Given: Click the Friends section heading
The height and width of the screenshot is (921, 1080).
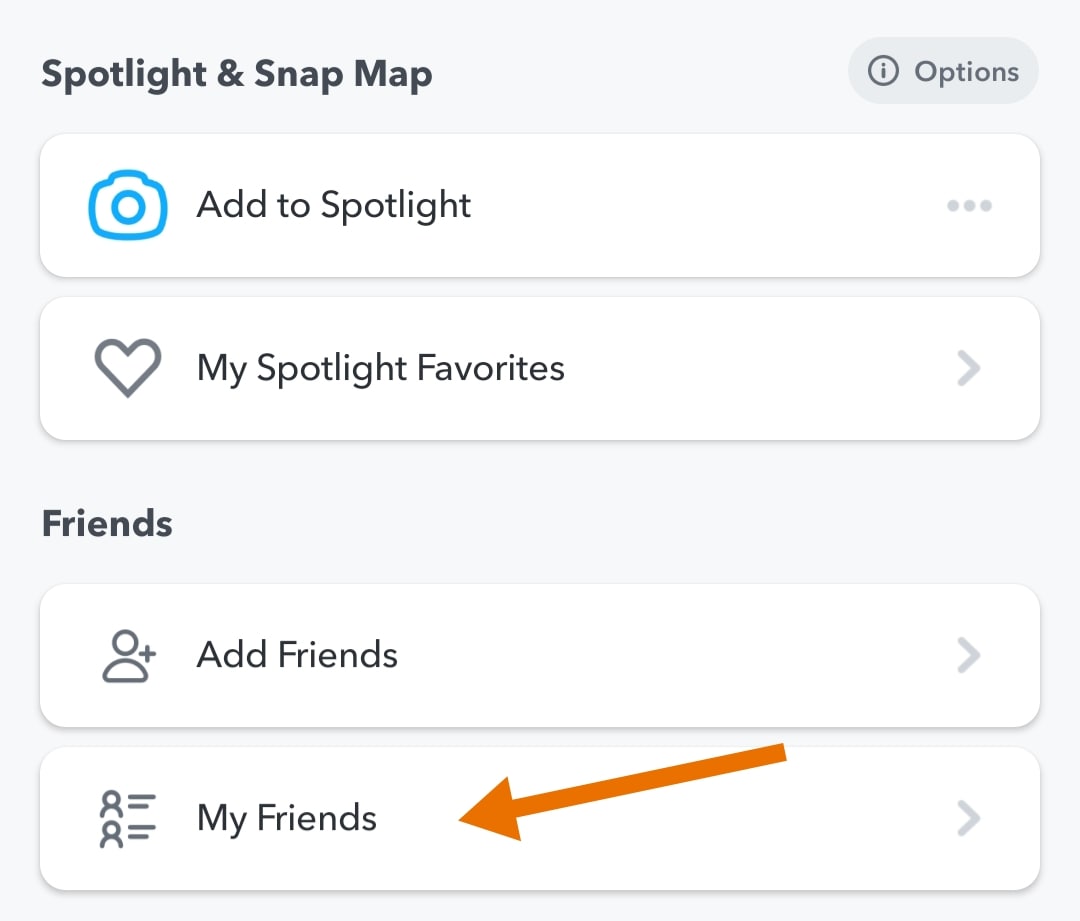Looking at the screenshot, I should click(107, 524).
